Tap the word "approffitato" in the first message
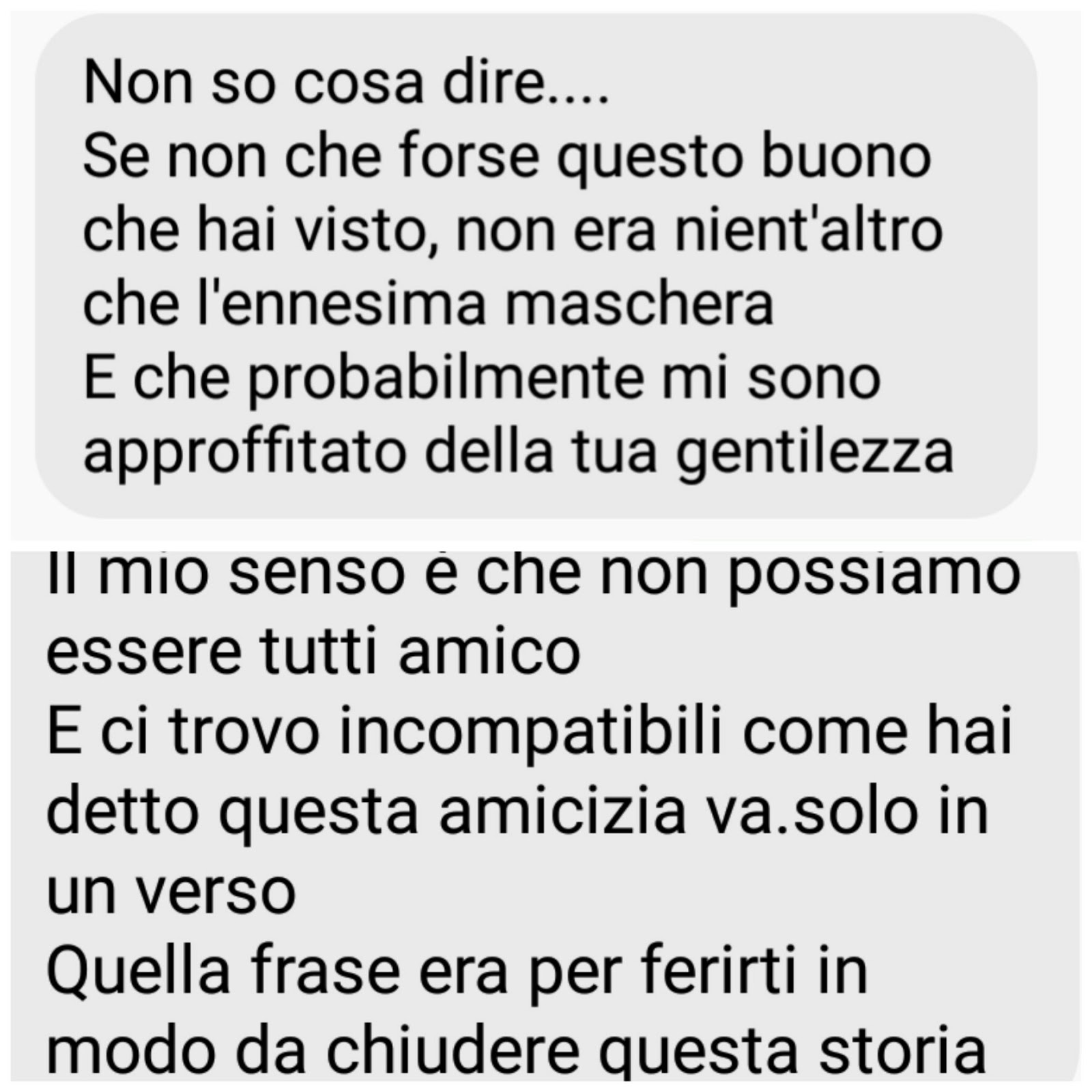 point(245,455)
